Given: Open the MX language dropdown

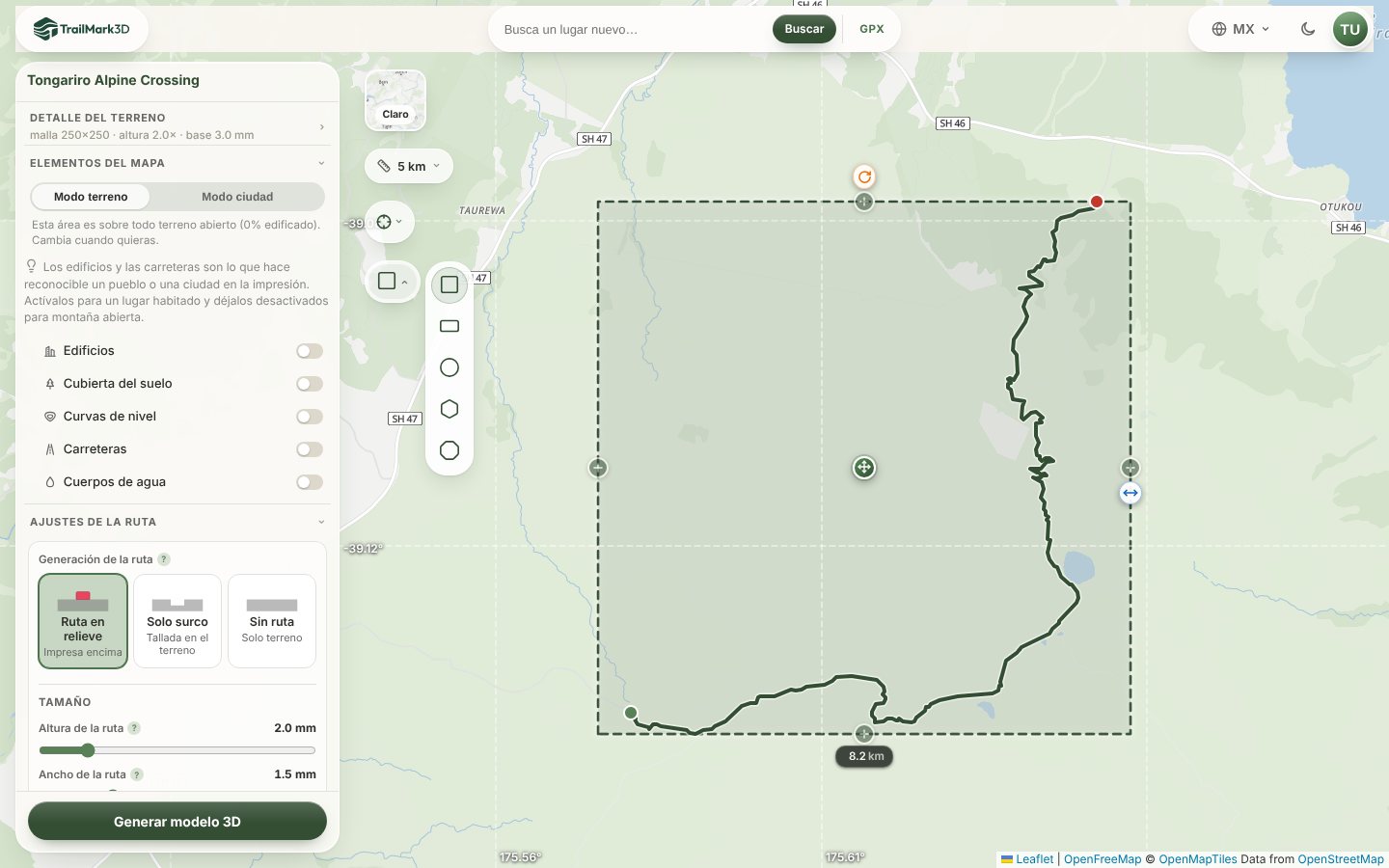Looking at the screenshot, I should pos(1240,29).
